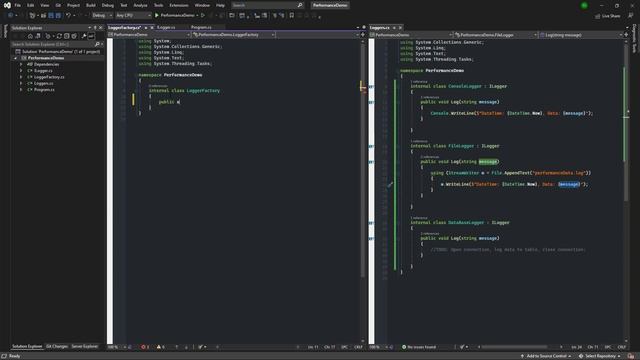This screenshot has height=360, width=640.
Task: Expand the ILogger.cs tree node
Action: pos(21,71)
